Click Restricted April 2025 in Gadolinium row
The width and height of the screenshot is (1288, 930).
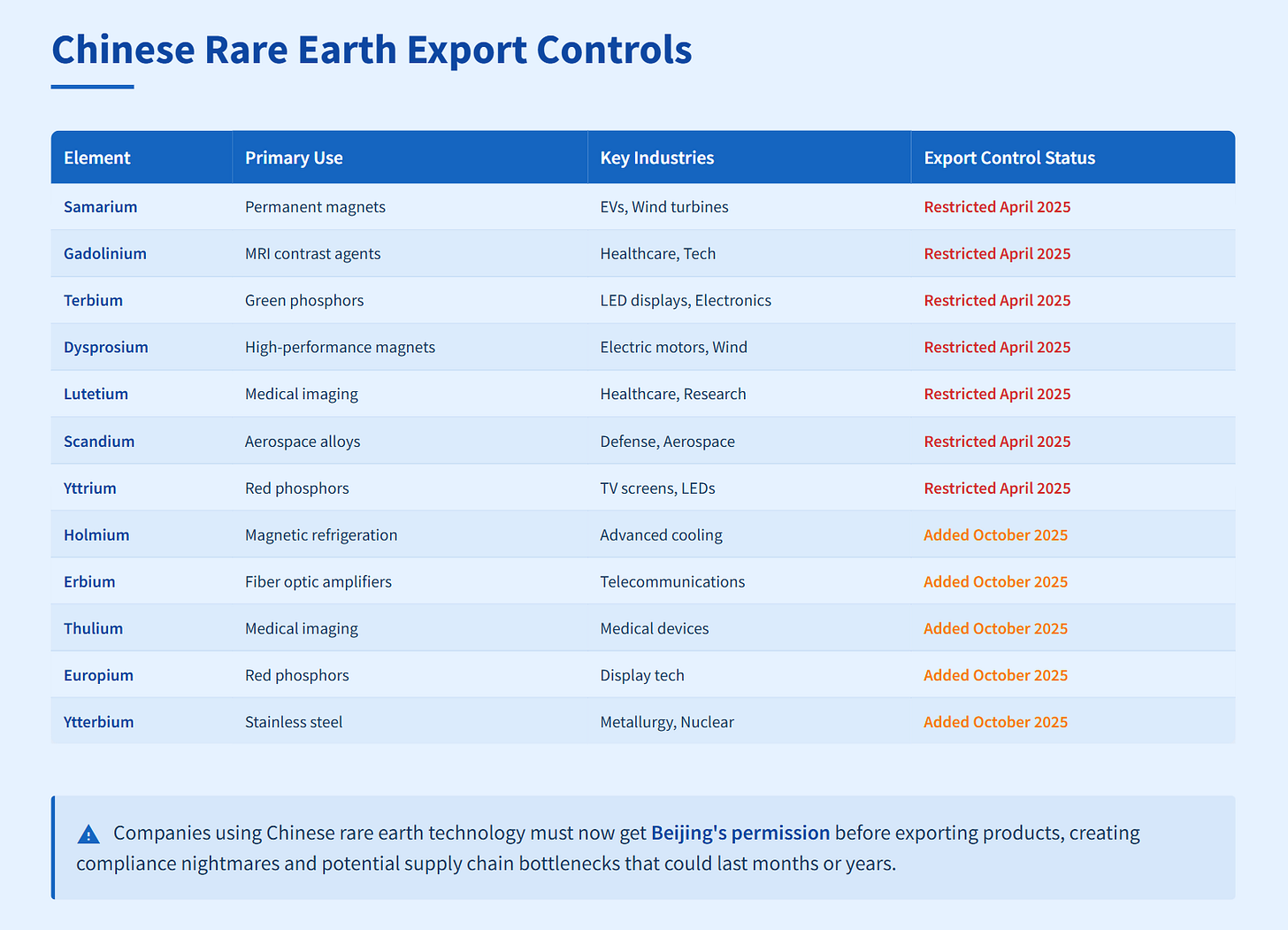tap(997, 254)
